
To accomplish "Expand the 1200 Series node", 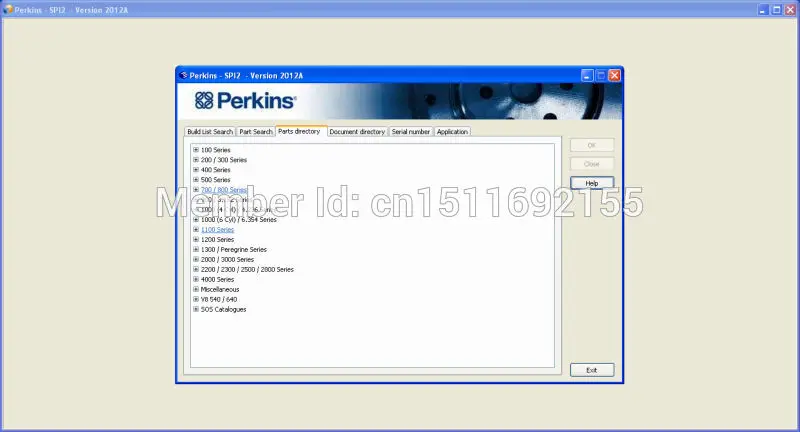I will (x=196, y=239).
